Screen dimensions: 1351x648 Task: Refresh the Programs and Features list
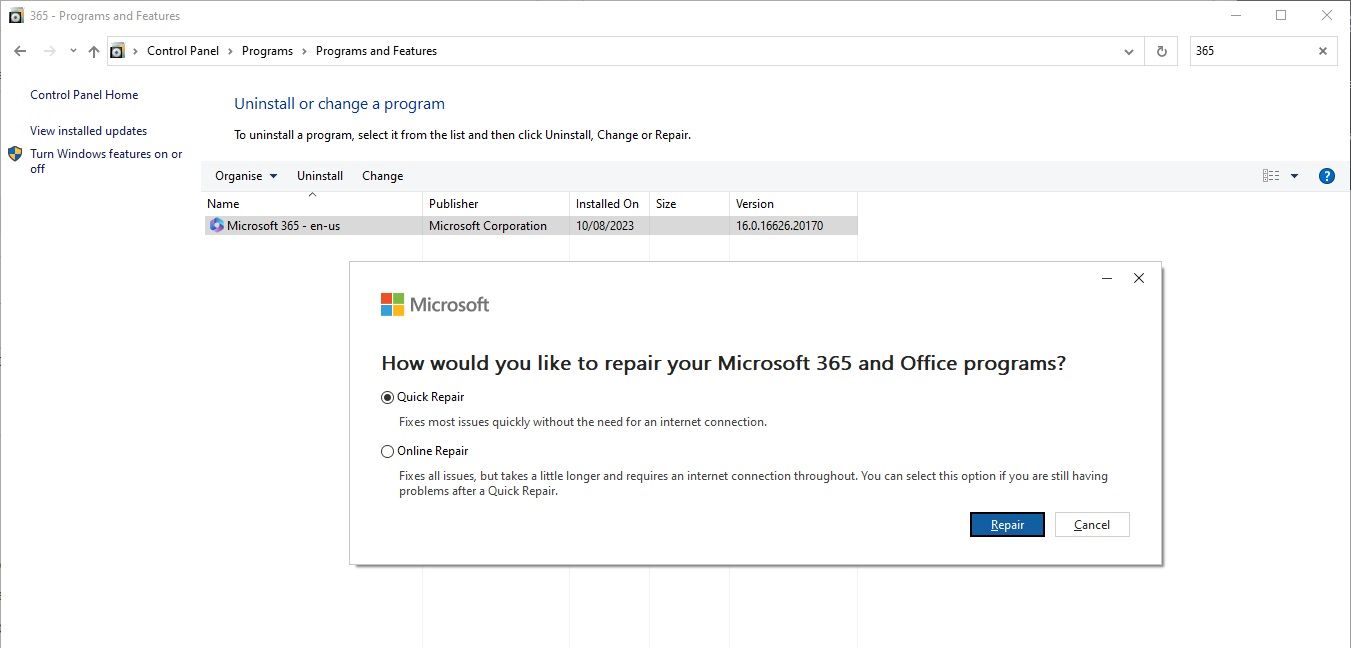coord(1160,51)
